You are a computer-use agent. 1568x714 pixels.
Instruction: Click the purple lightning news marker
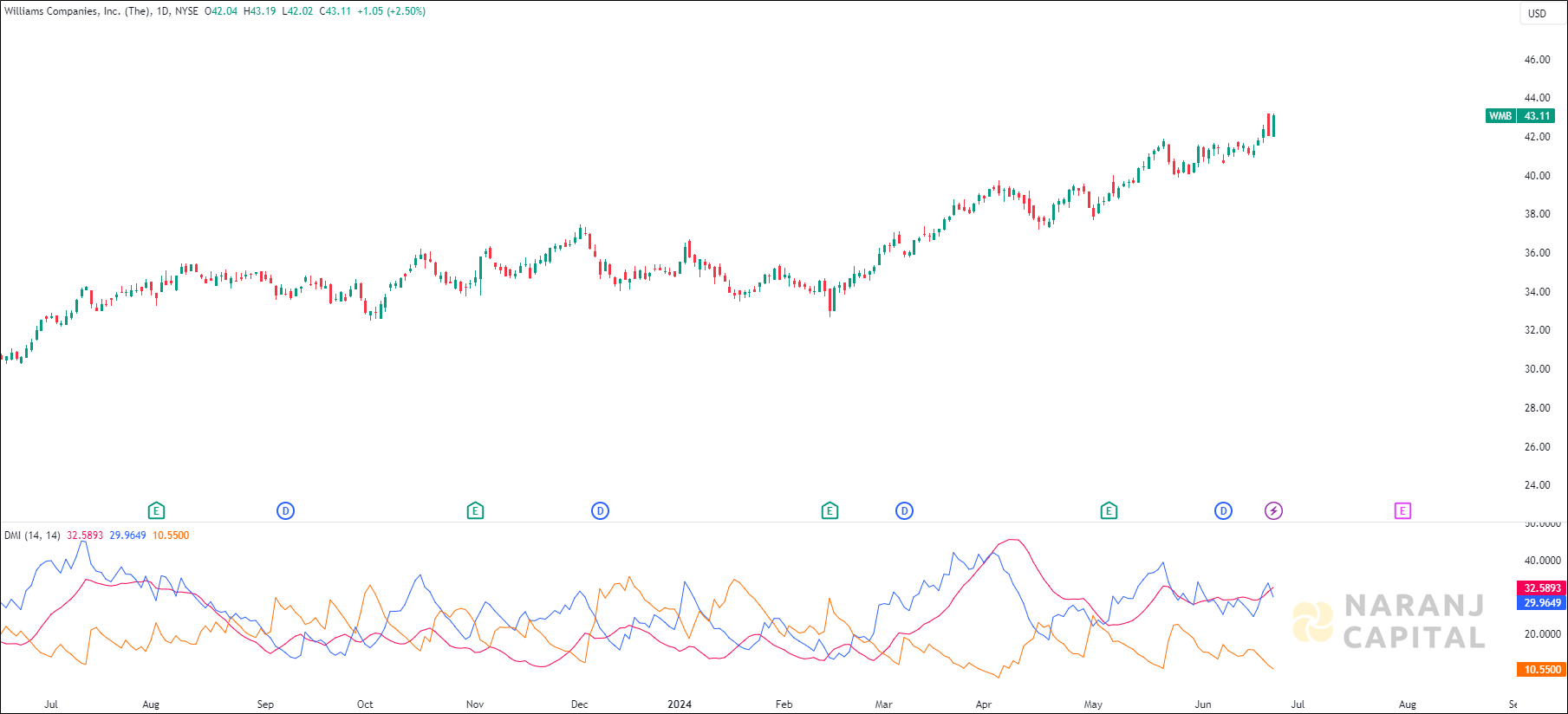1273,511
